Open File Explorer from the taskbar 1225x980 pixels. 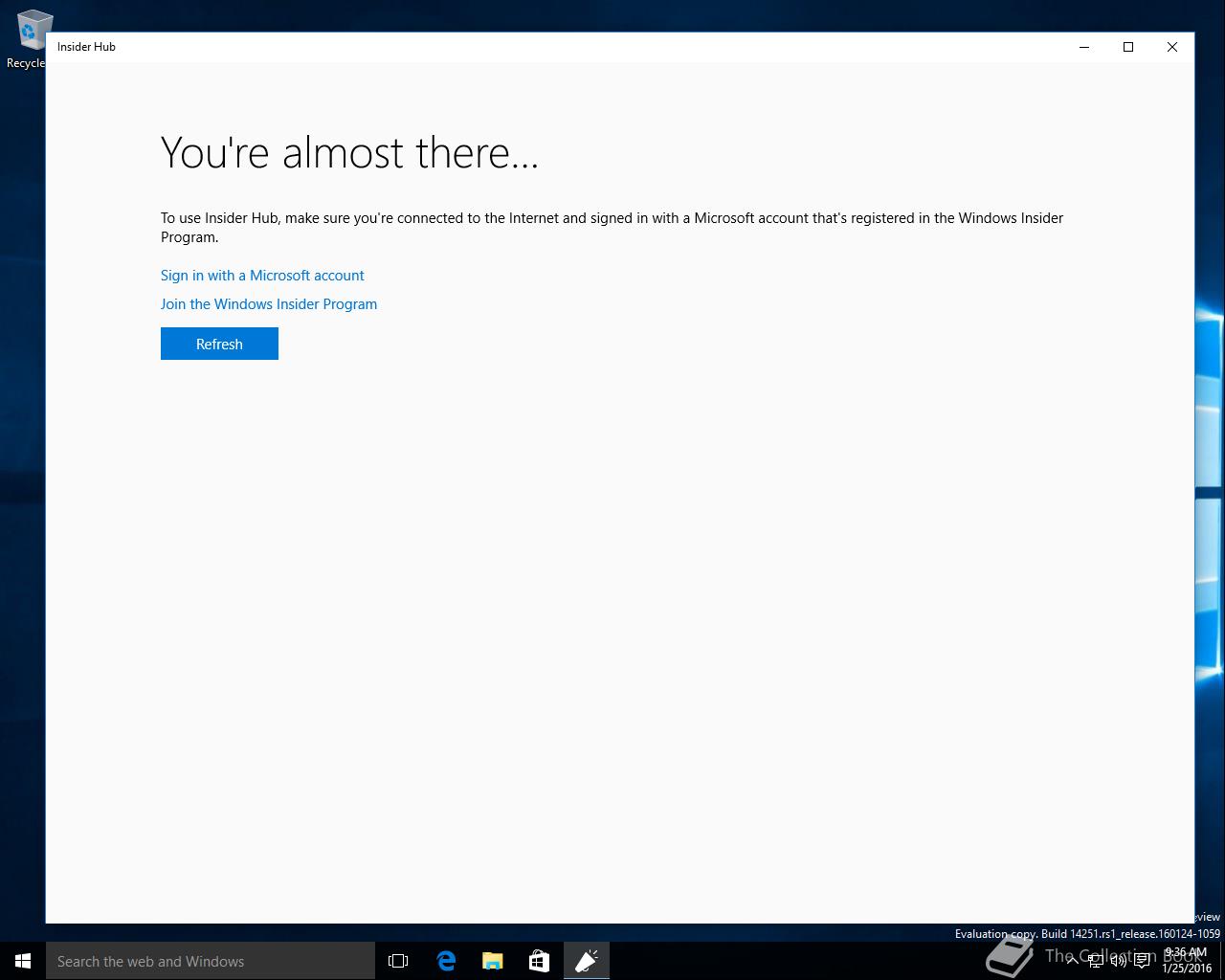point(493,961)
